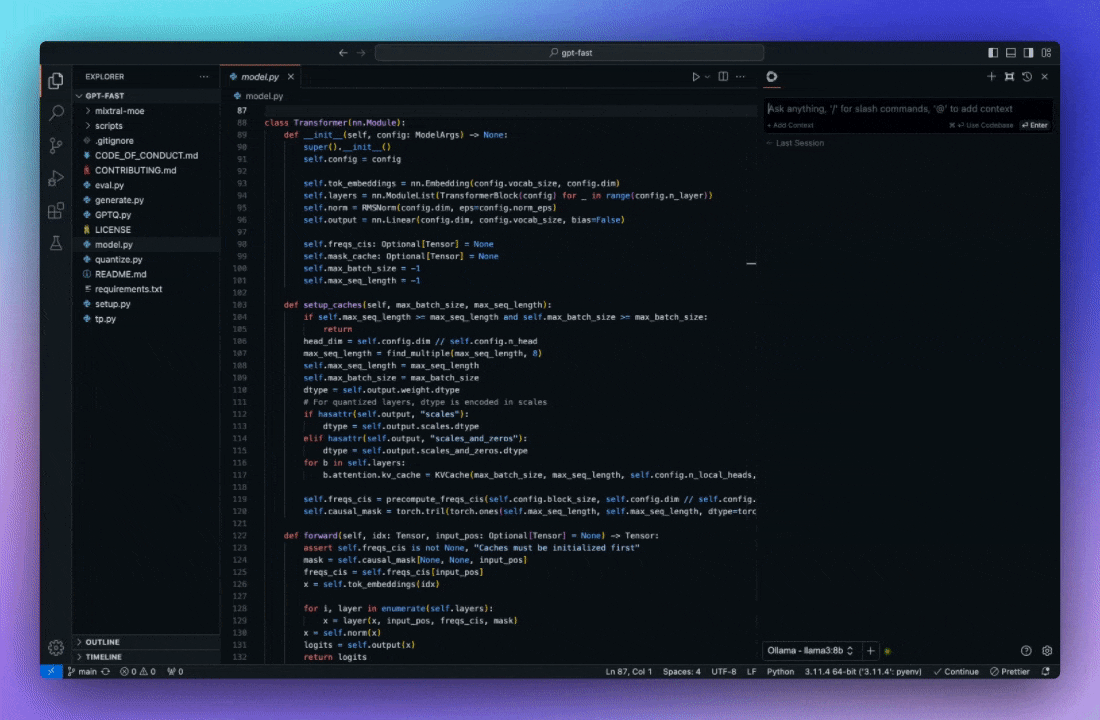Open the Testing flask icon
The image size is (1100, 720).
point(56,243)
